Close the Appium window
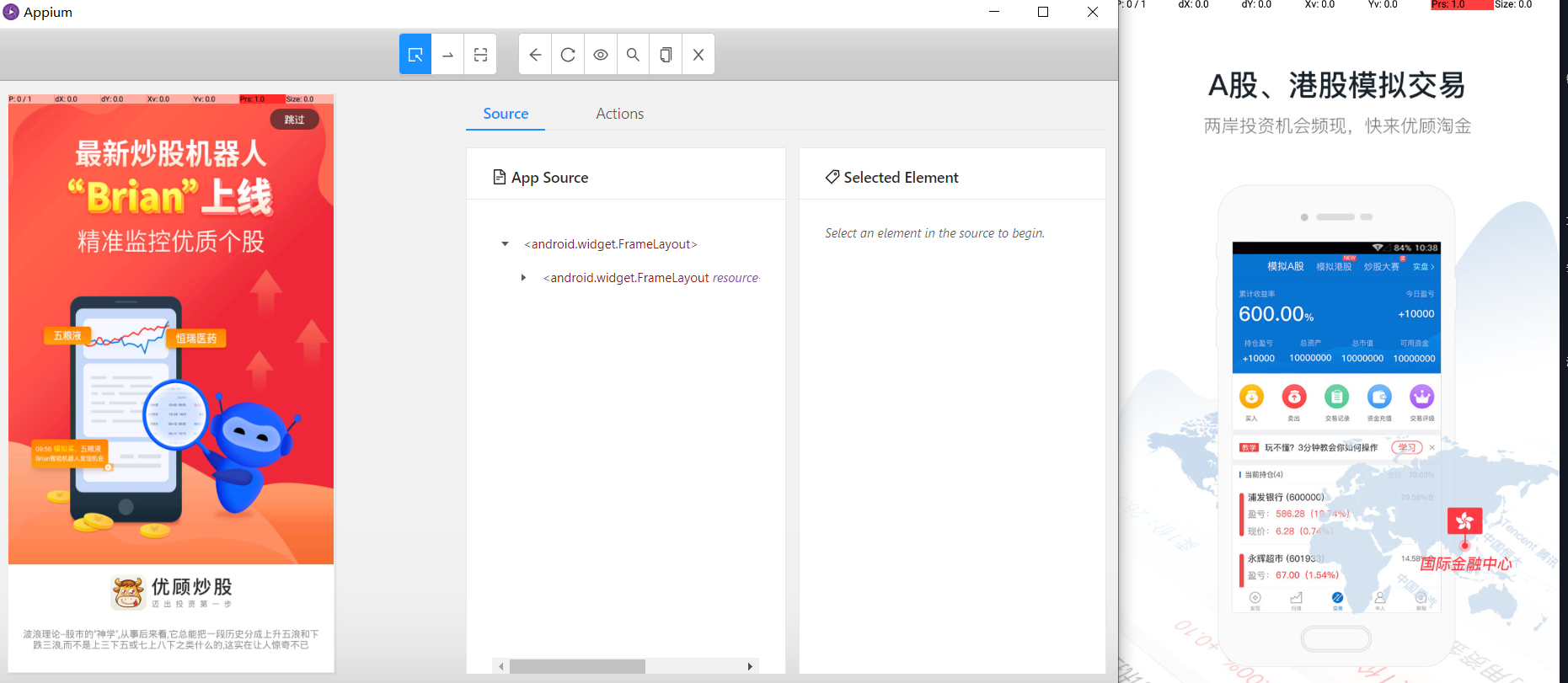Screen dimensions: 1568x683 pos(1093,12)
